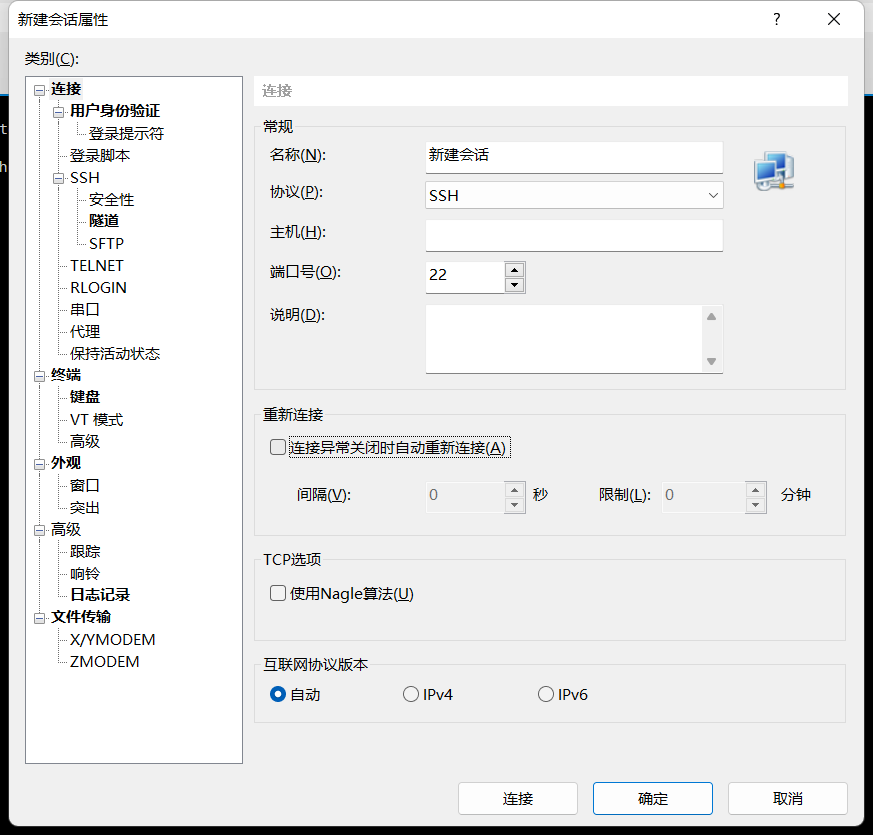
Task: Select 隧道 tree item
Action: coord(104,221)
